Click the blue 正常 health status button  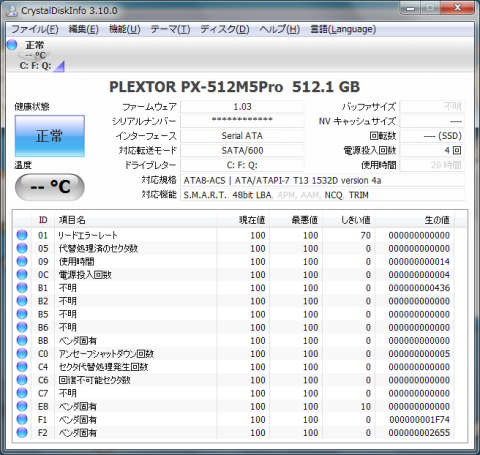[50, 136]
